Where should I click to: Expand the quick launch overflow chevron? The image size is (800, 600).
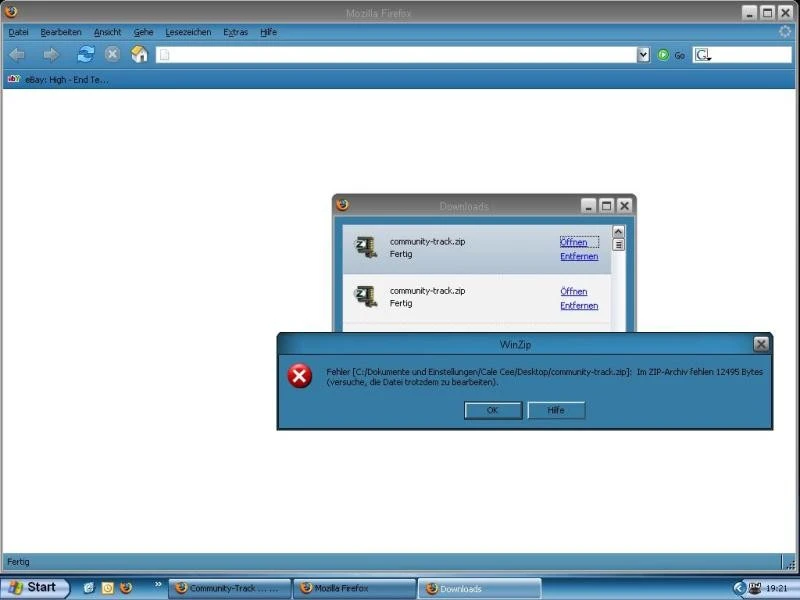[157, 584]
